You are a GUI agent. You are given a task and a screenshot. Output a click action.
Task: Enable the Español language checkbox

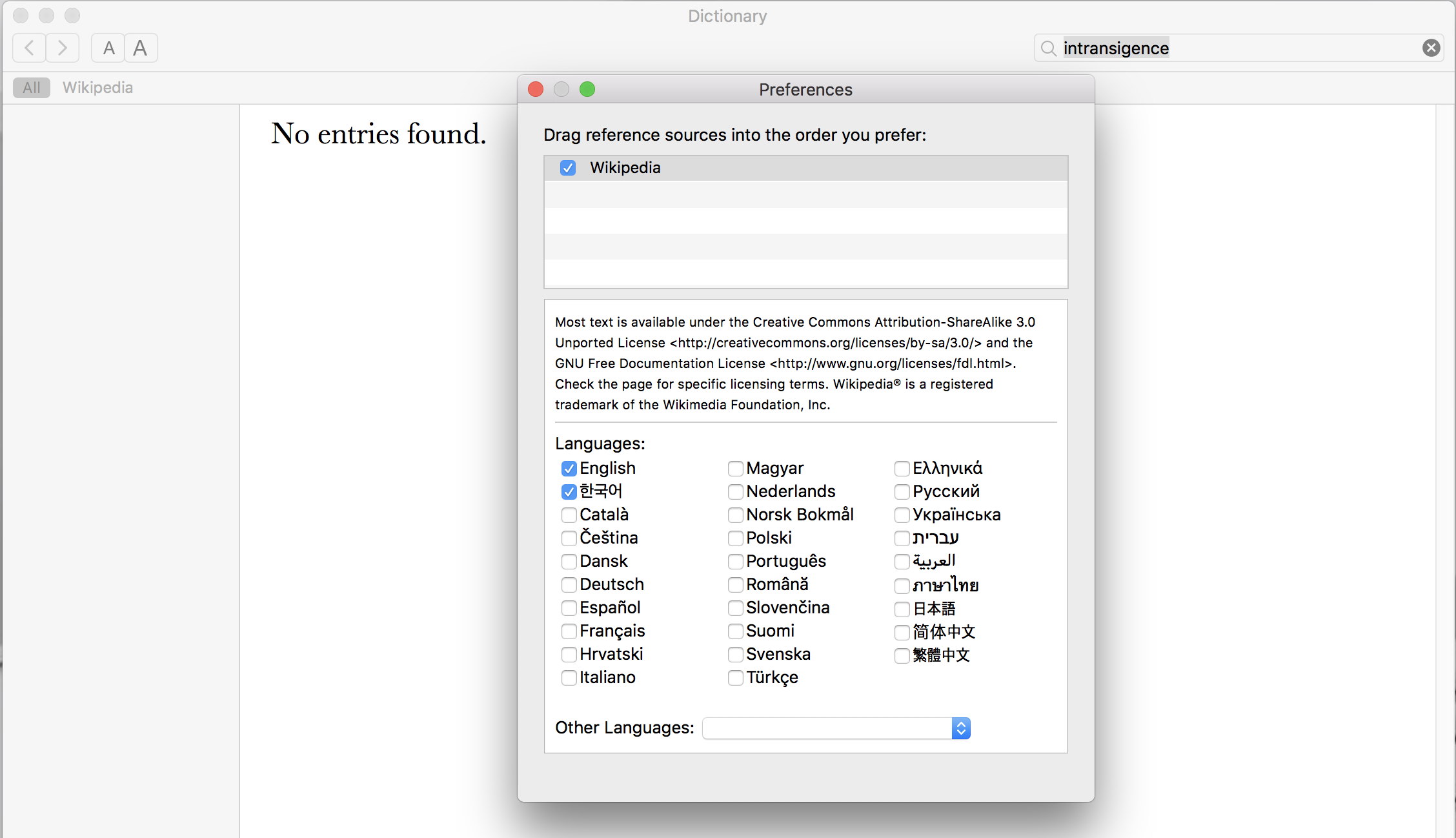[569, 608]
